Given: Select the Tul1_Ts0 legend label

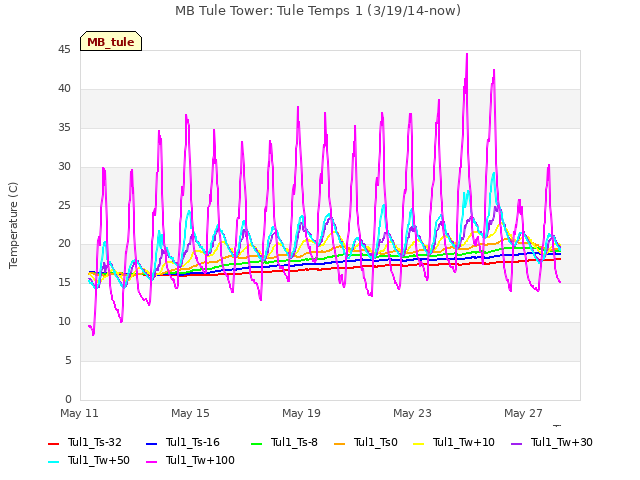Looking at the screenshot, I should 376,442.
